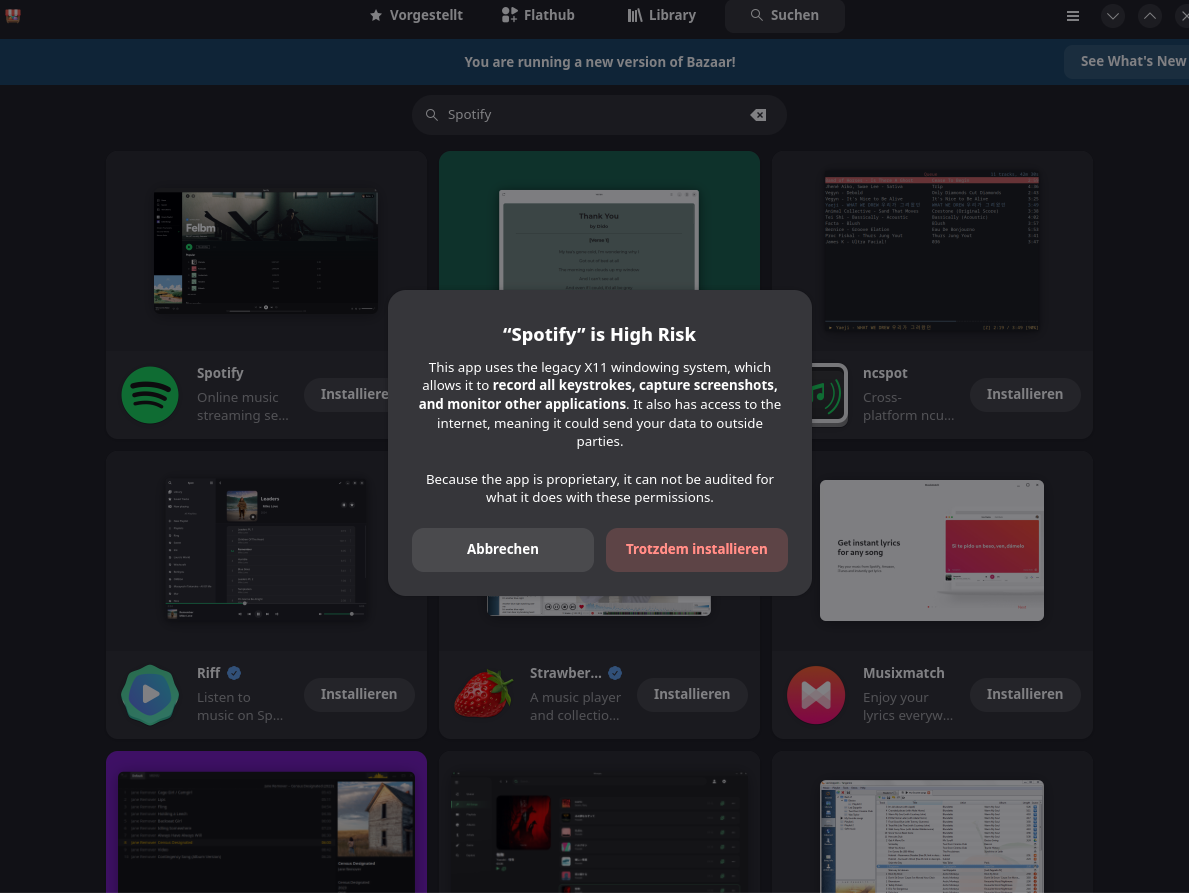Image resolution: width=1189 pixels, height=893 pixels.
Task: Click the Suchen tab magnifier icon
Action: tap(756, 15)
